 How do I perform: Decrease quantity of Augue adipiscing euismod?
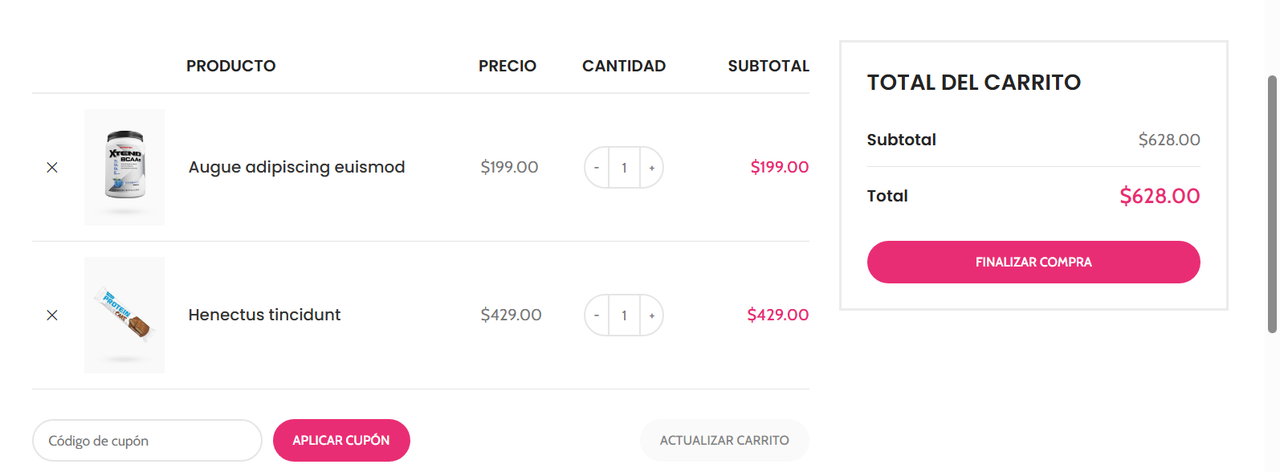(x=597, y=168)
